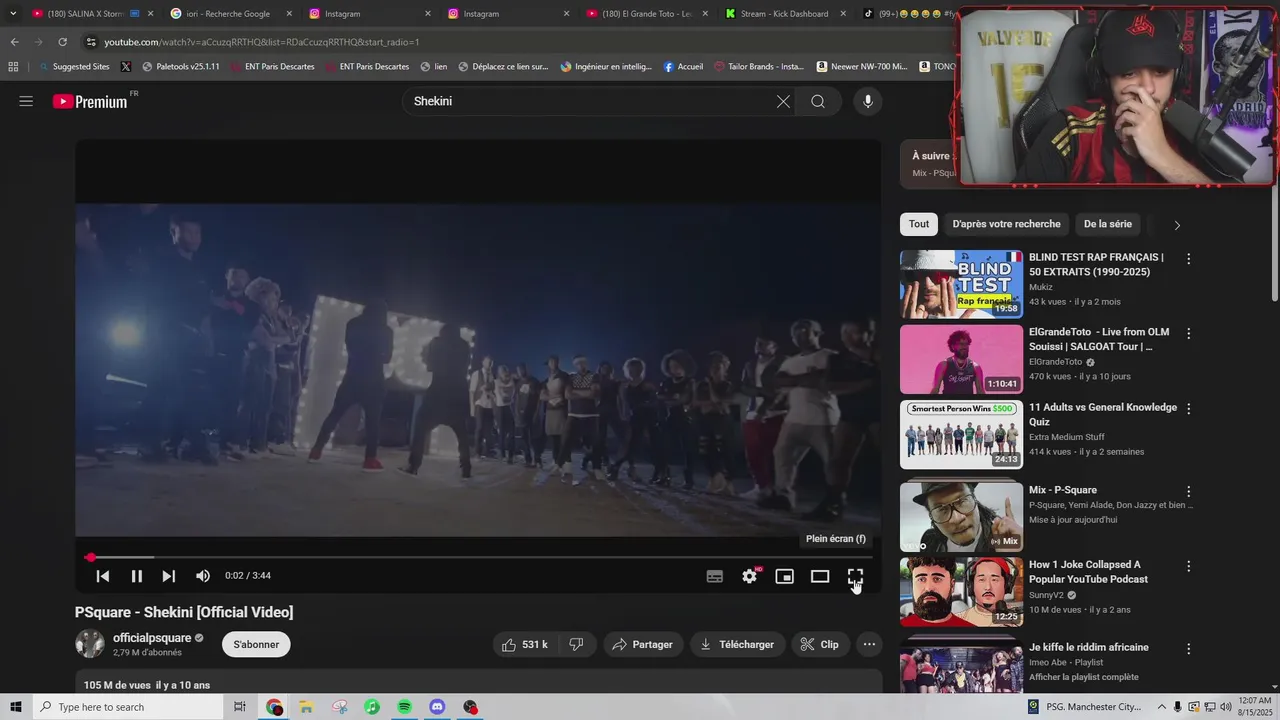Open ElGrandeToto Live from OLM thumbnail

tap(961, 359)
